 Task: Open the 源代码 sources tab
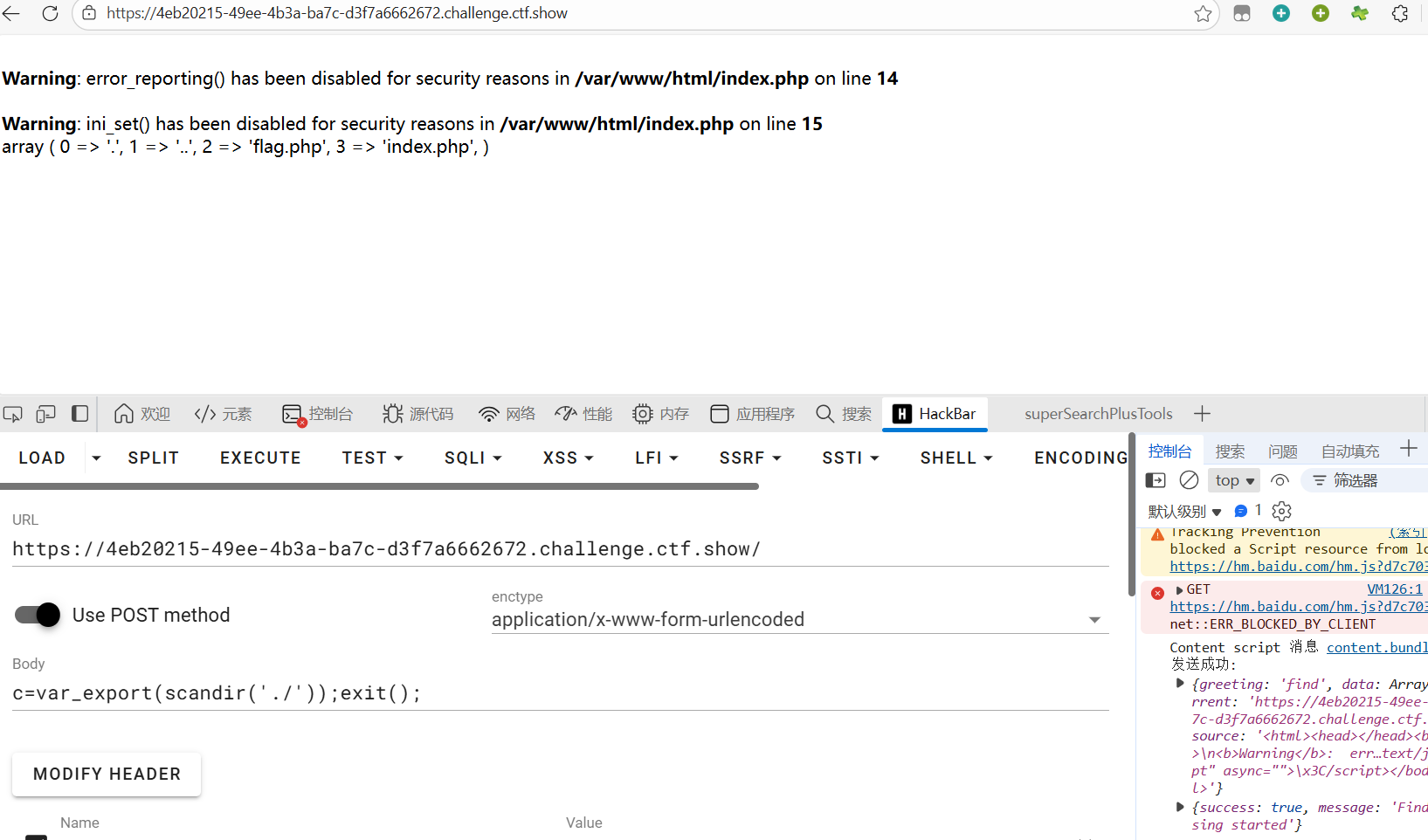point(417,414)
